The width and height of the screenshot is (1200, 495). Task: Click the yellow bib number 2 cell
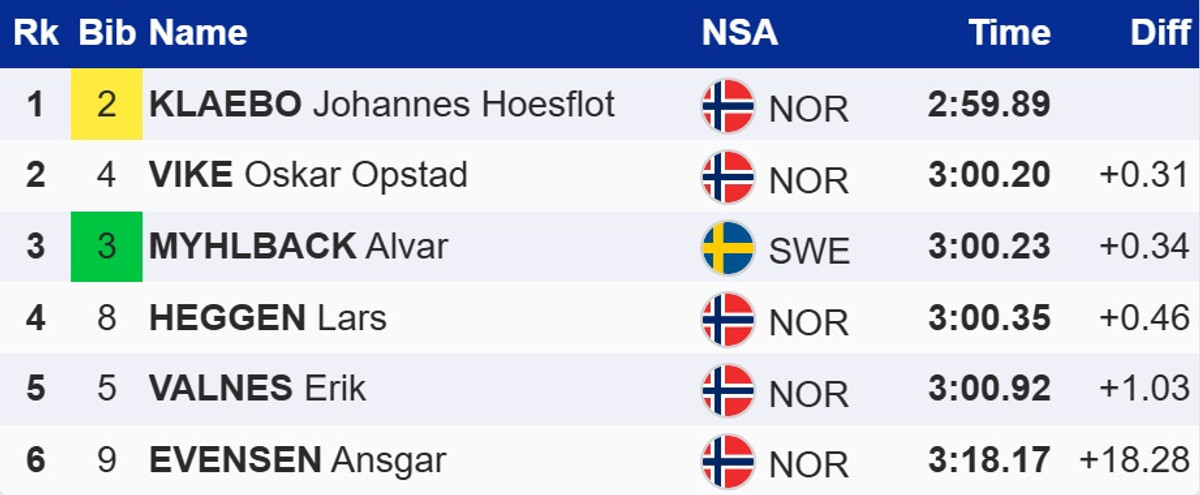pyautogui.click(x=106, y=104)
